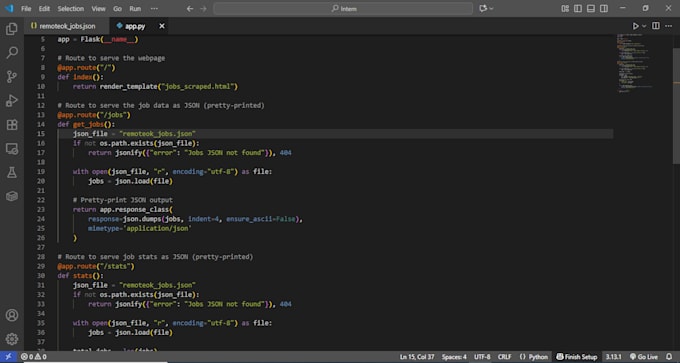Toggle the primary side bar
The height and width of the screenshot is (363, 680).
coord(578,9)
